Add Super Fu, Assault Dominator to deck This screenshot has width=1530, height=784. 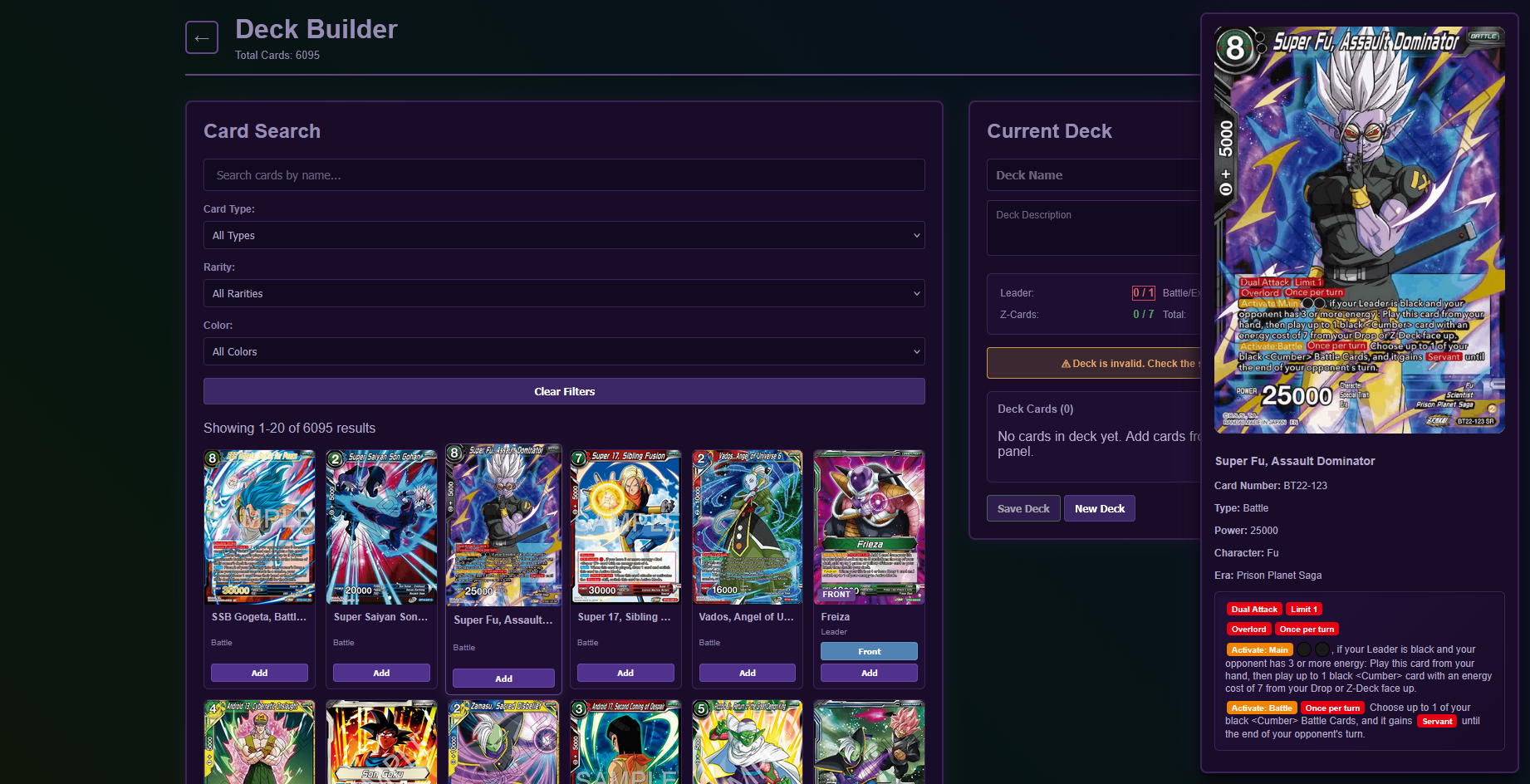503,679
